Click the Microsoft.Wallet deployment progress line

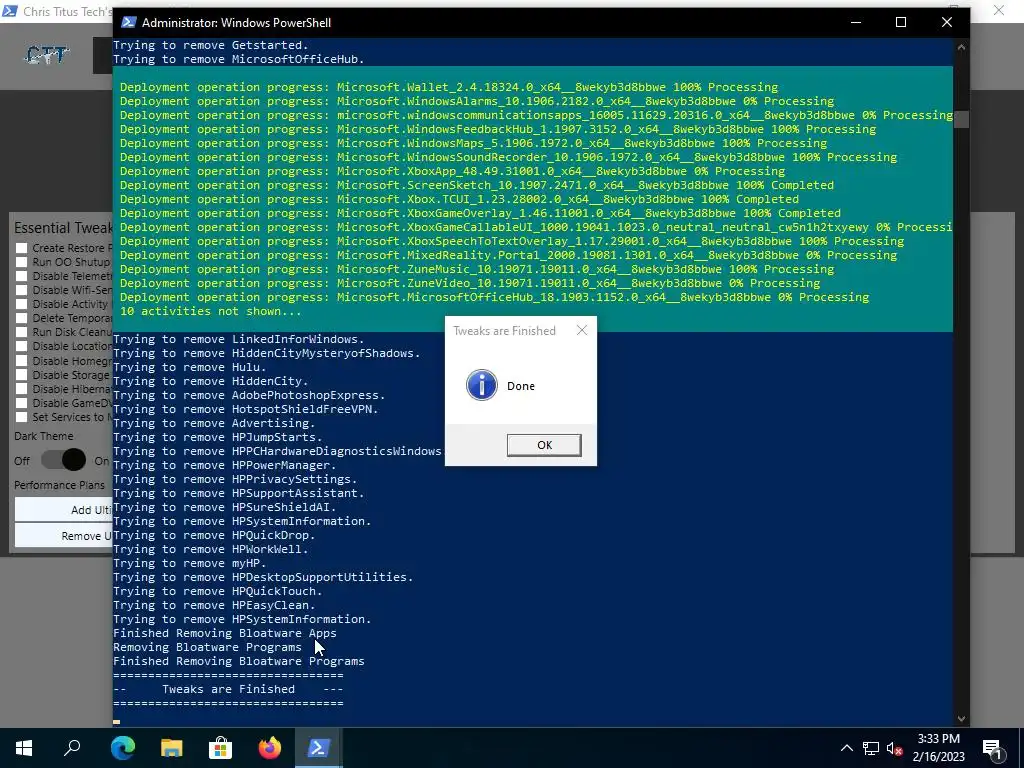(449, 88)
